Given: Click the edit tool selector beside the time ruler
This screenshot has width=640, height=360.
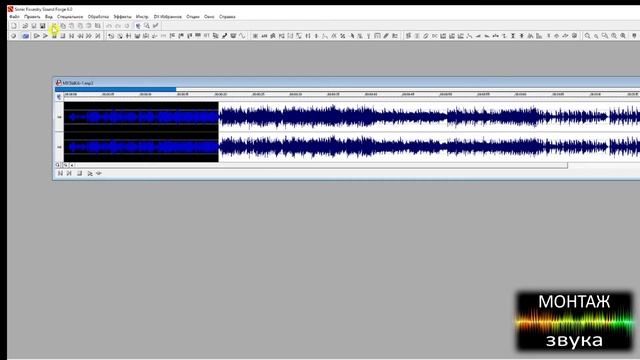Looking at the screenshot, I should pos(59,97).
